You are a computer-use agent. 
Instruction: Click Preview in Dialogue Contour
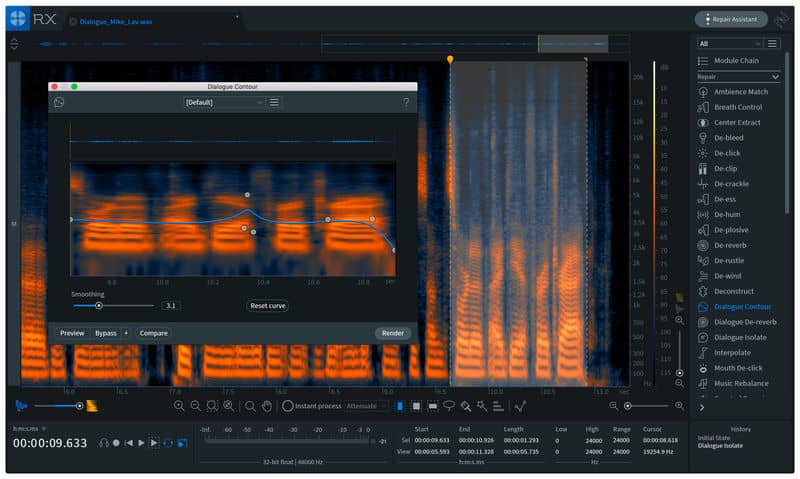point(72,333)
